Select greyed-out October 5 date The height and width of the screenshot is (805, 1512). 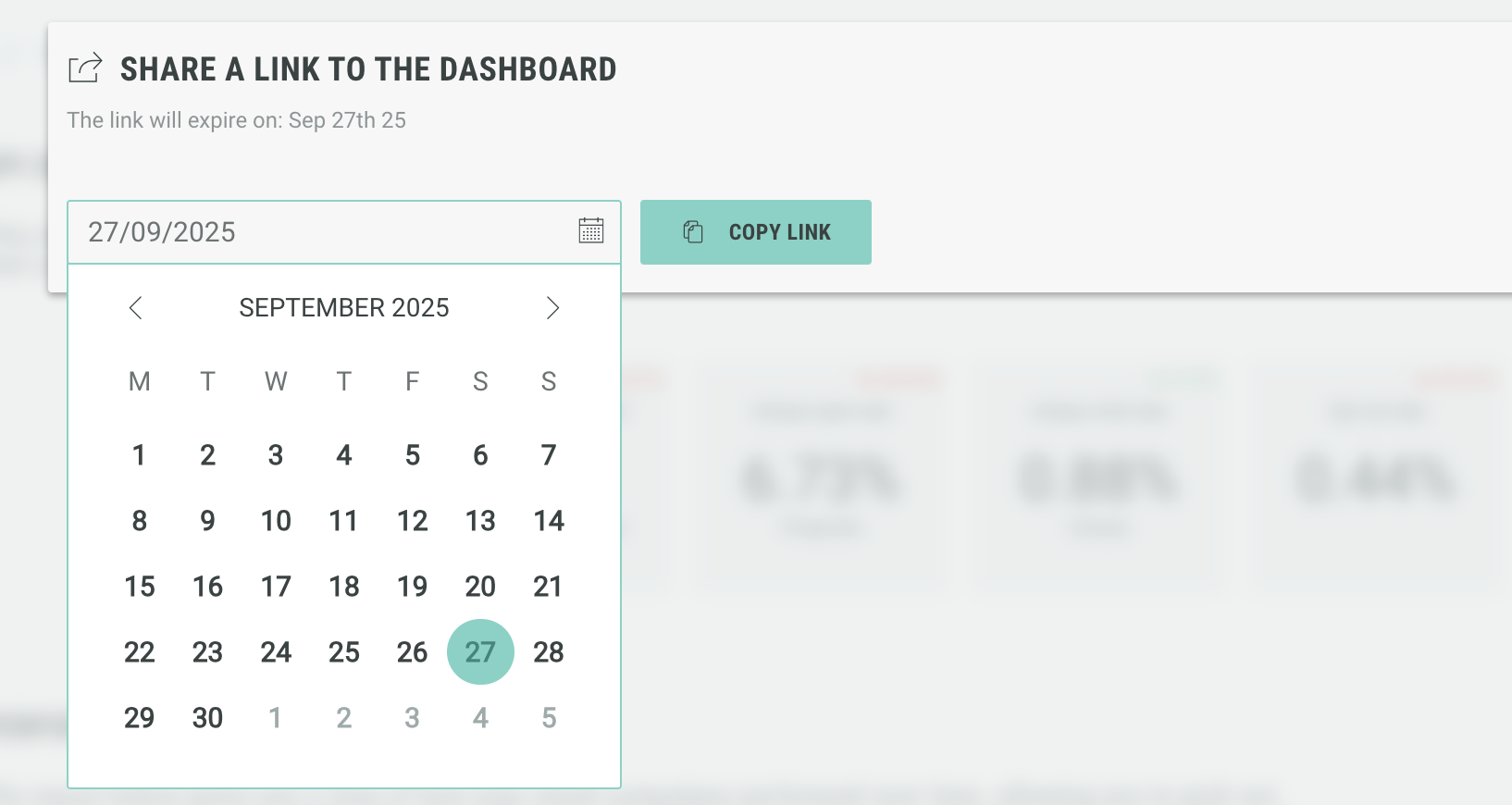click(x=549, y=718)
